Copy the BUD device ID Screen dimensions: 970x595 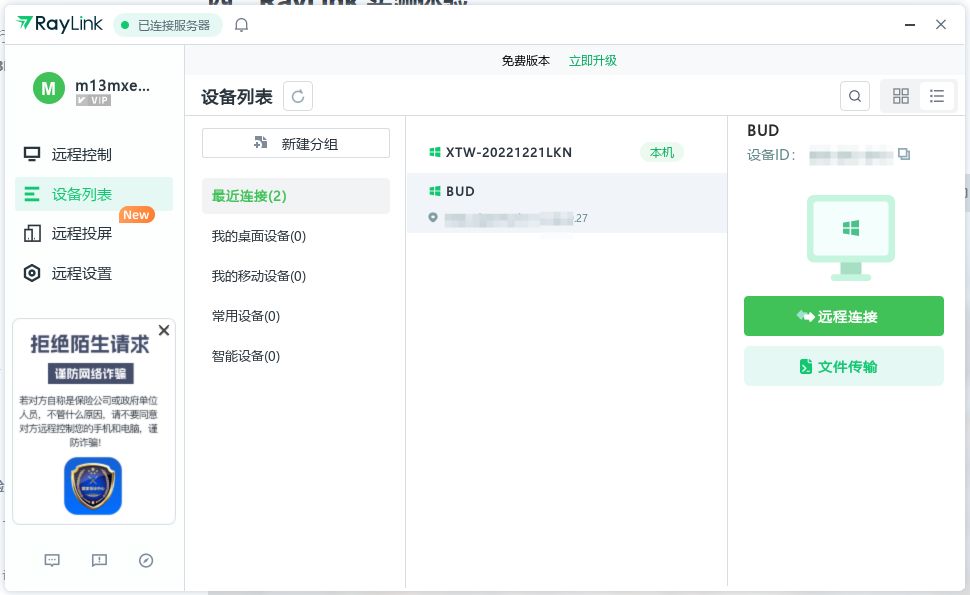pyautogui.click(x=904, y=155)
